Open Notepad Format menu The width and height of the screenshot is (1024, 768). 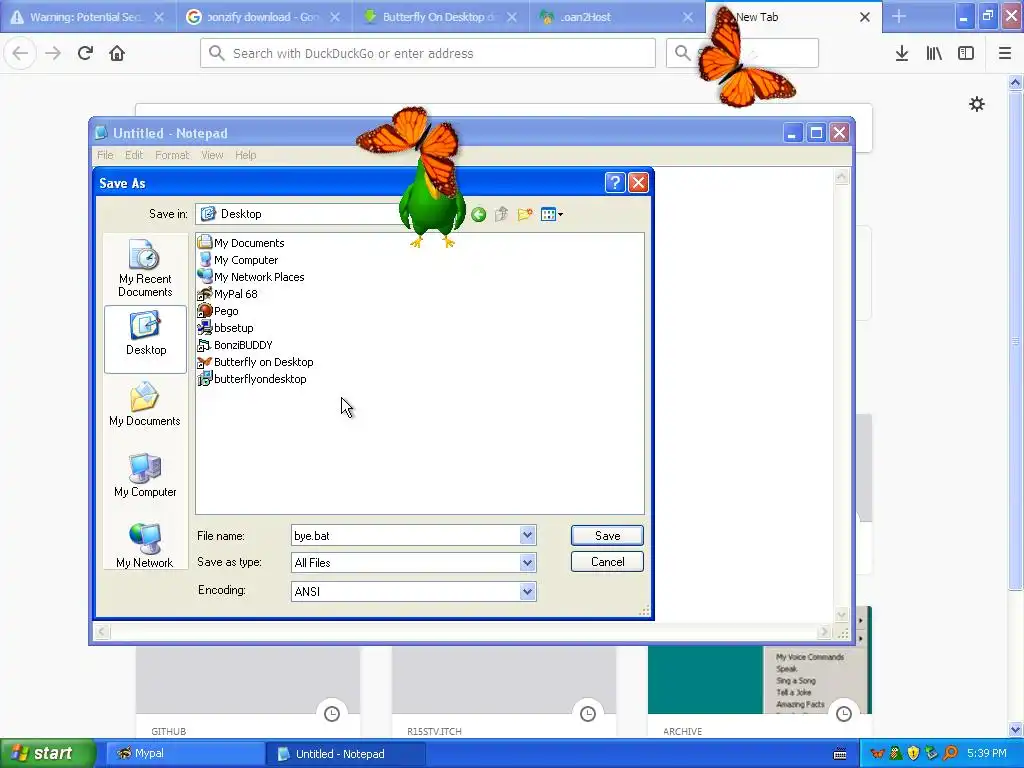[172, 155]
